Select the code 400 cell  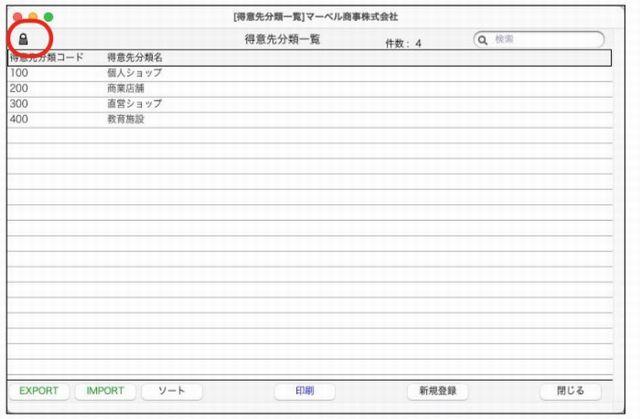pyautogui.click(x=20, y=119)
